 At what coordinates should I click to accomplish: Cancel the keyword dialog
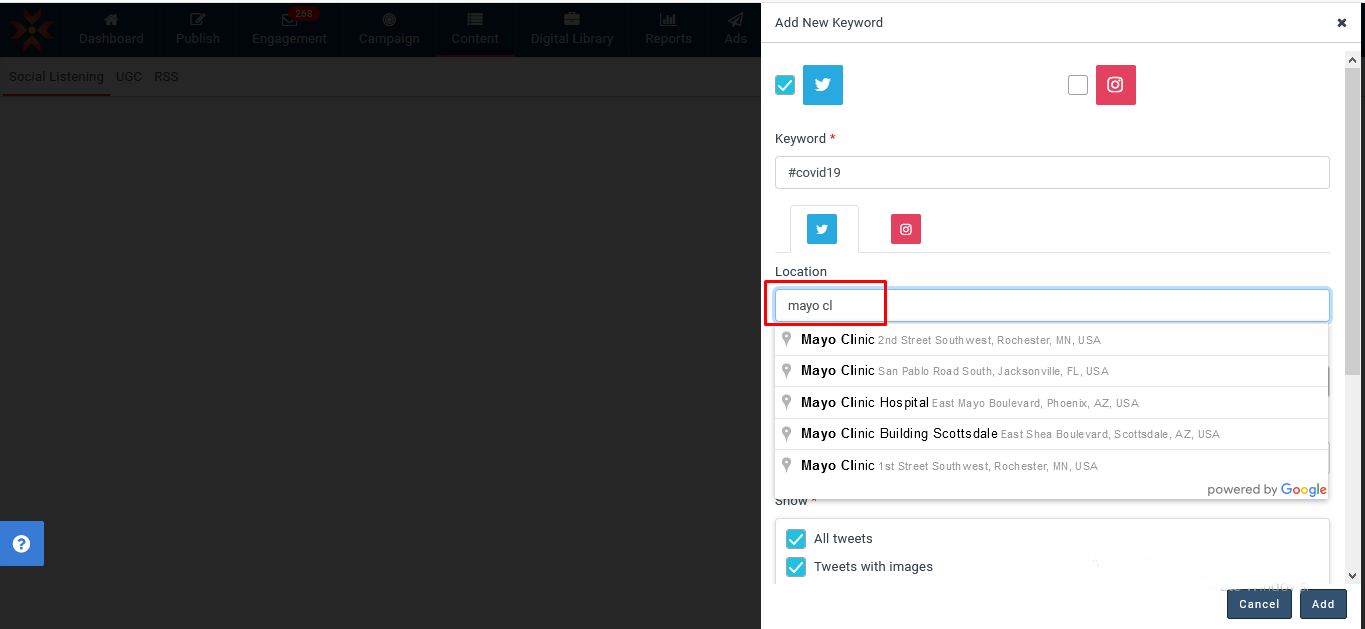coord(1258,604)
